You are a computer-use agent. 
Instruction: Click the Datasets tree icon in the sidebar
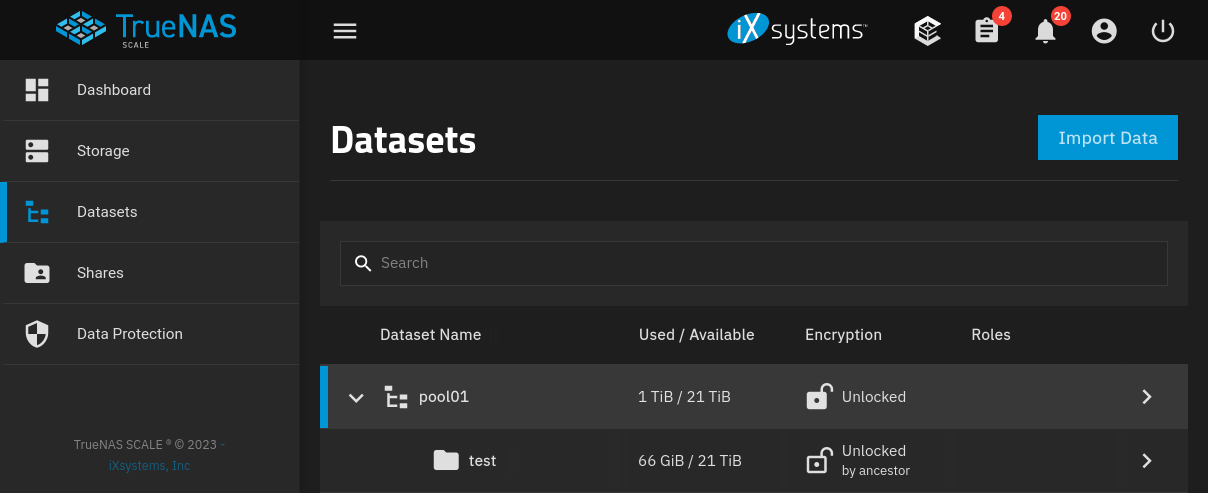click(x=37, y=212)
